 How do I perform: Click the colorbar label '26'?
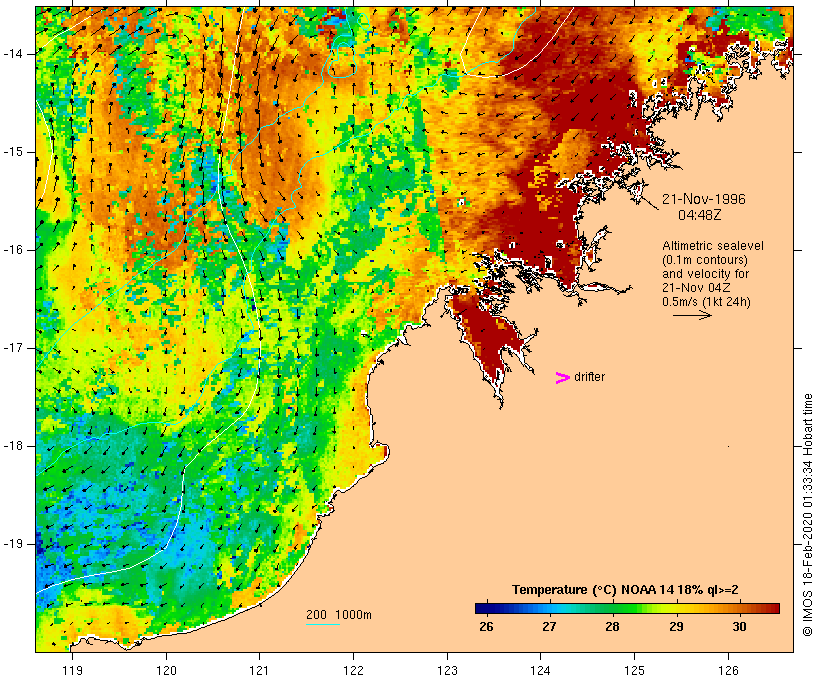[486, 626]
